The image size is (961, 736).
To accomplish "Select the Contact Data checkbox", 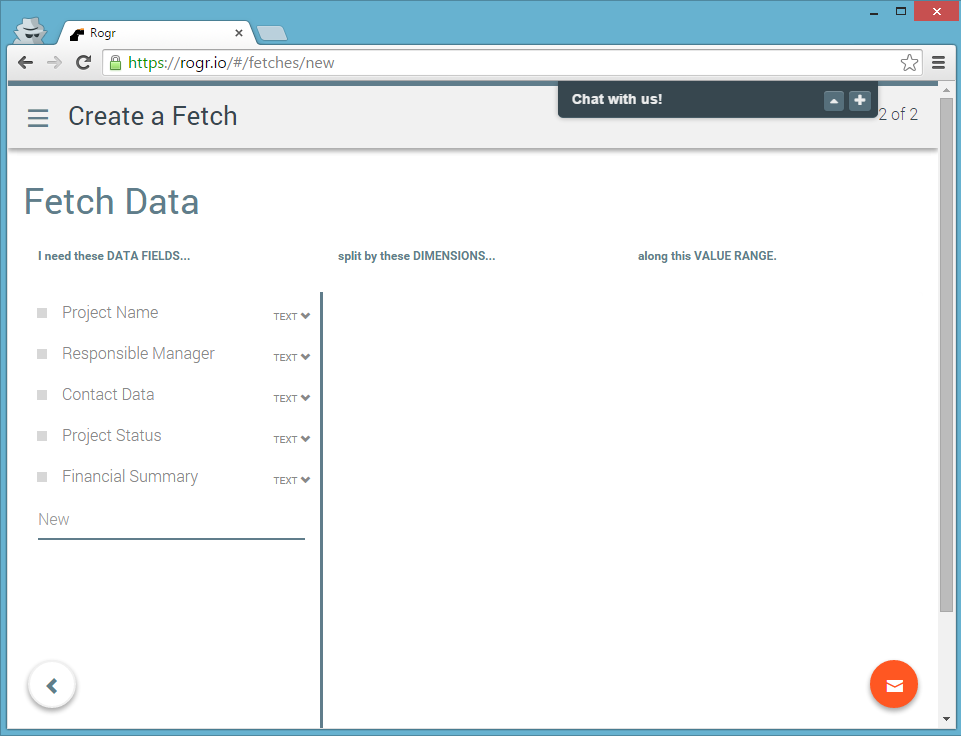I will pos(41,394).
